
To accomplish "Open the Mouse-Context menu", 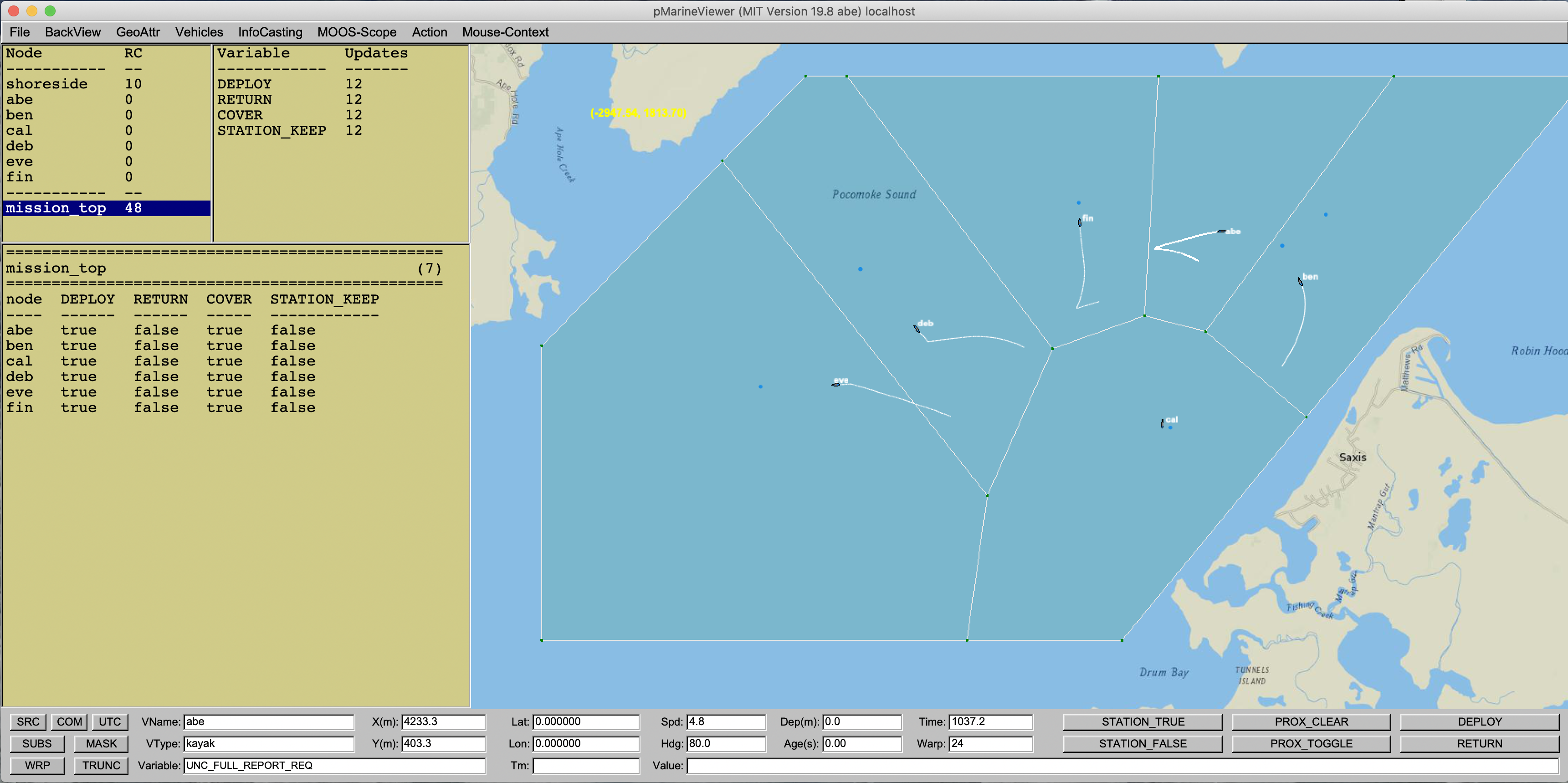I will point(505,32).
